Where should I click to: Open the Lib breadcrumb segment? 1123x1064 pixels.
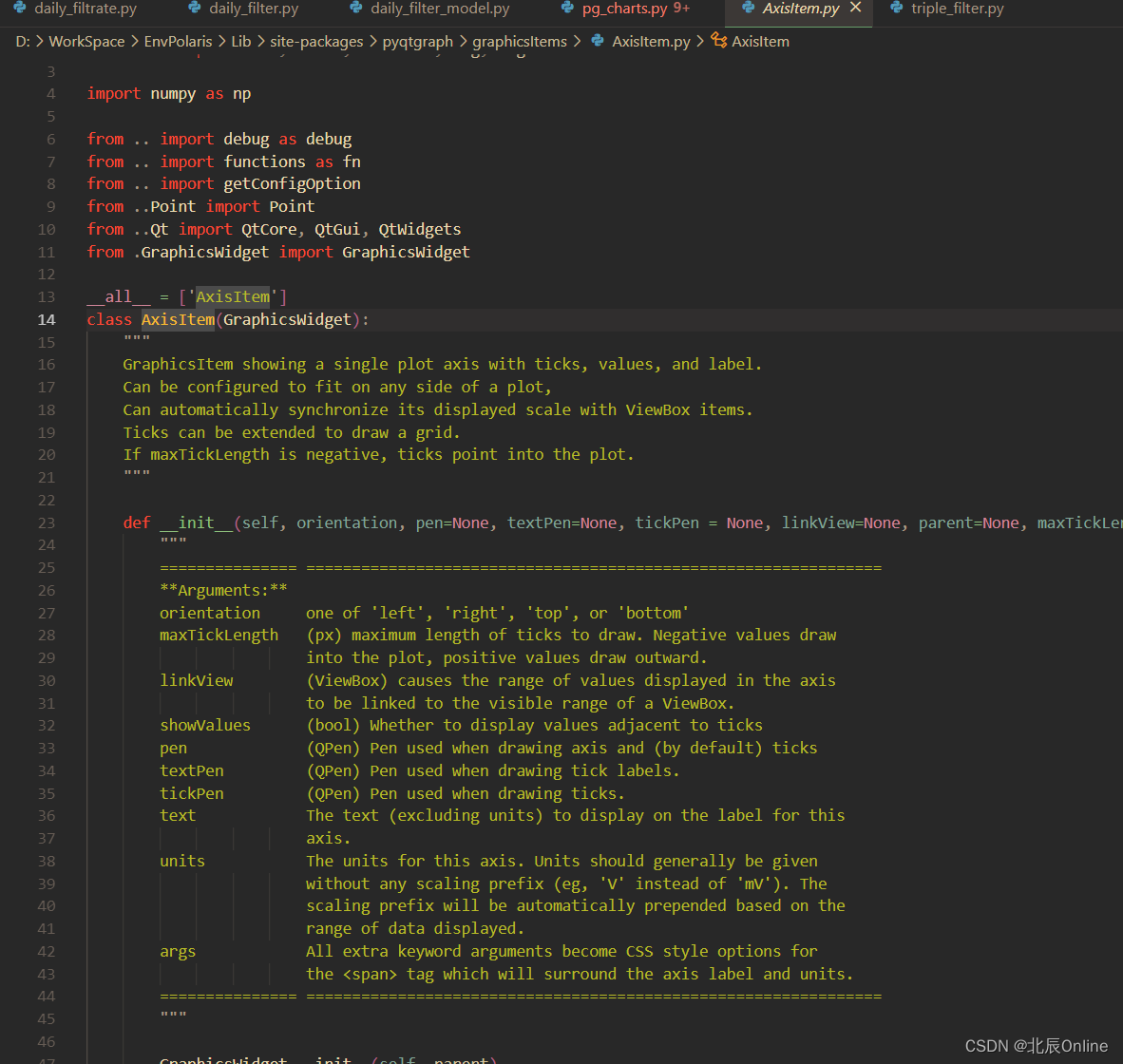coord(241,42)
